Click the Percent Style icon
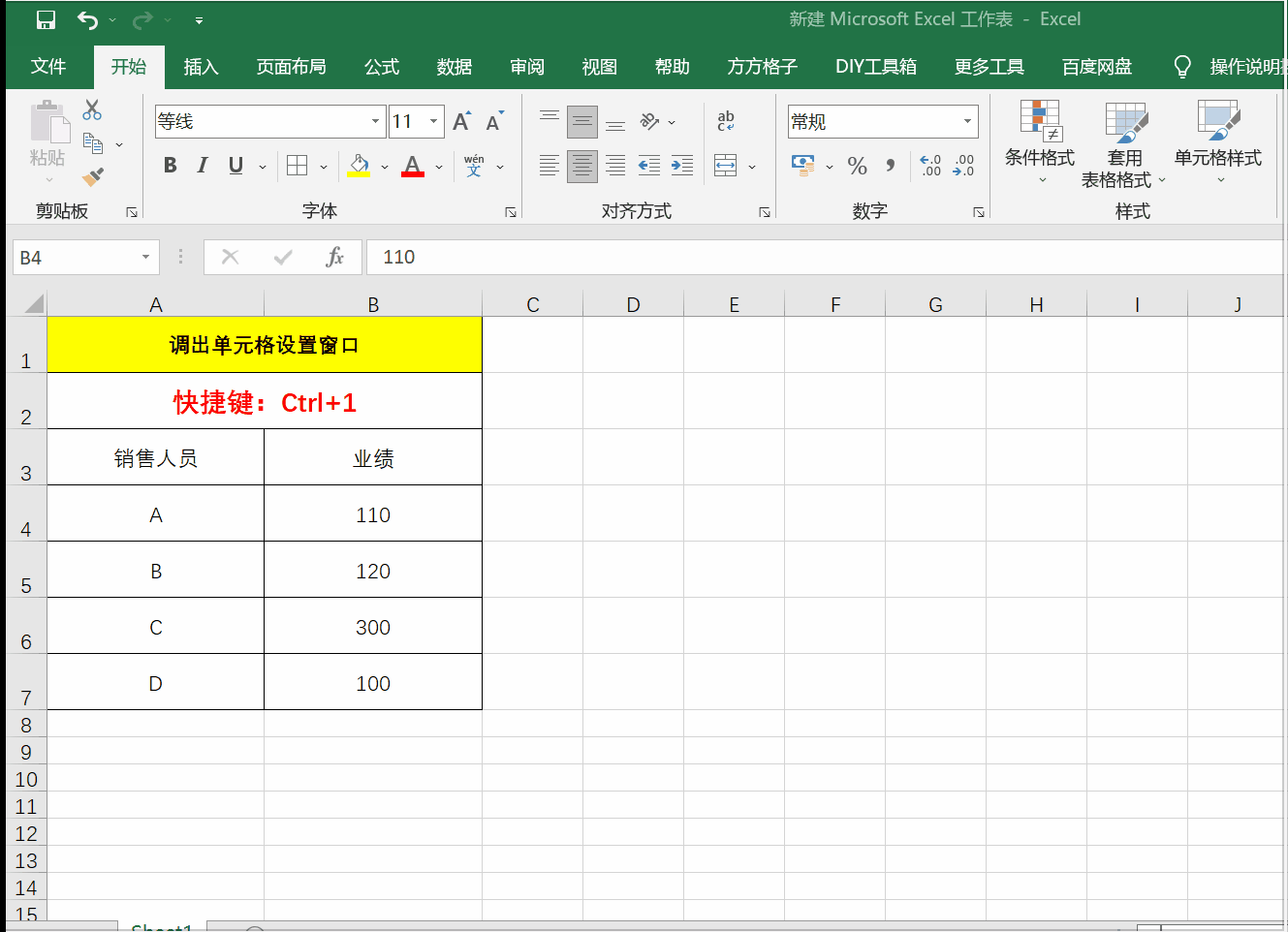The image size is (1288, 932). click(x=857, y=166)
